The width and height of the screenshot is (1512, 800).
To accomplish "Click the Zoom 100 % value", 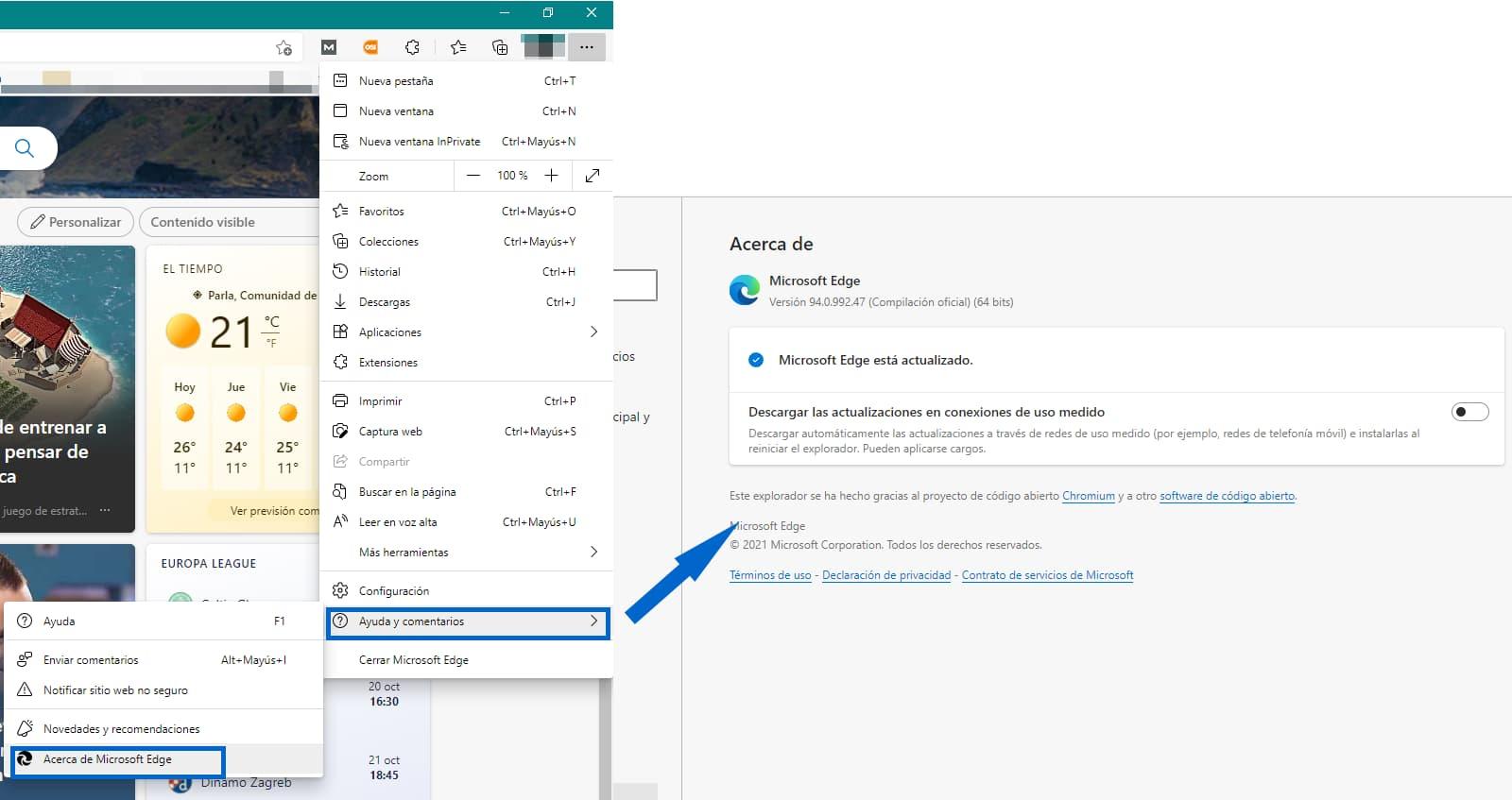I will point(512,176).
